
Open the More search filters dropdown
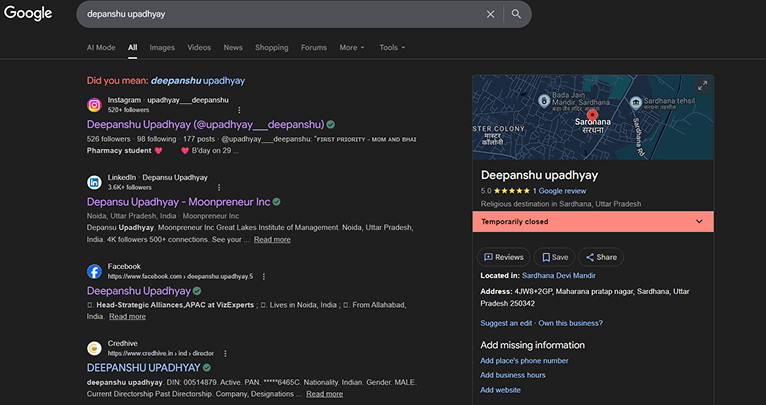tap(351, 47)
